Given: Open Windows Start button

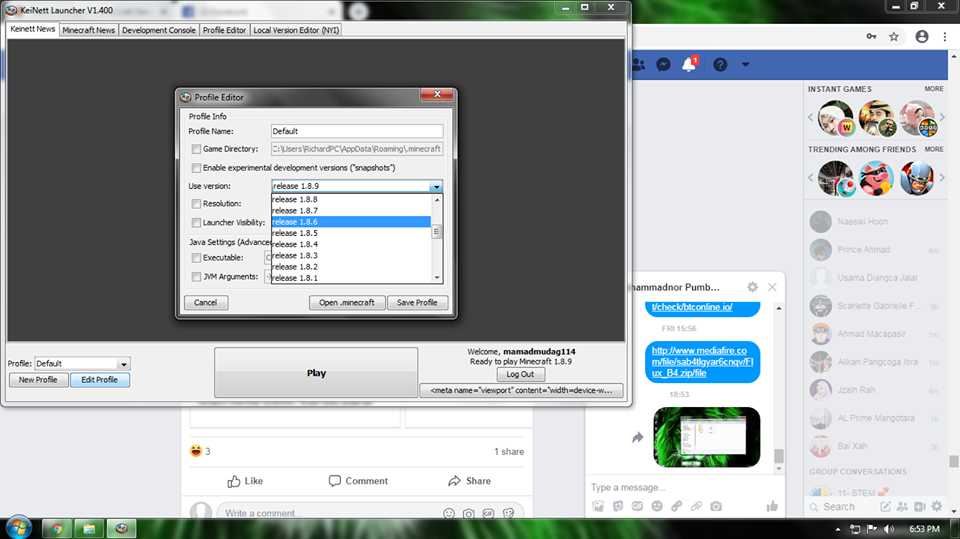Looking at the screenshot, I should (x=18, y=527).
